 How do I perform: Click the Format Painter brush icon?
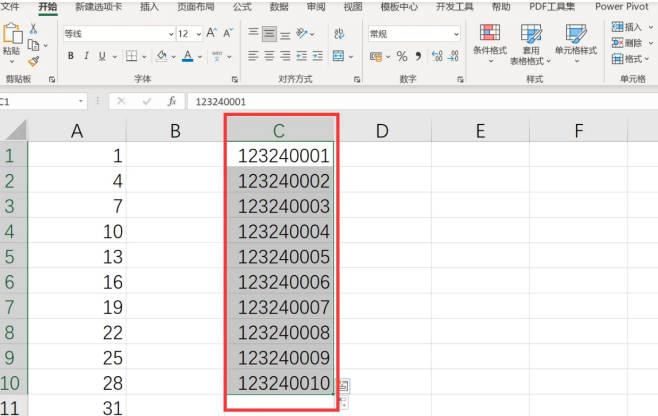pyautogui.click(x=34, y=61)
